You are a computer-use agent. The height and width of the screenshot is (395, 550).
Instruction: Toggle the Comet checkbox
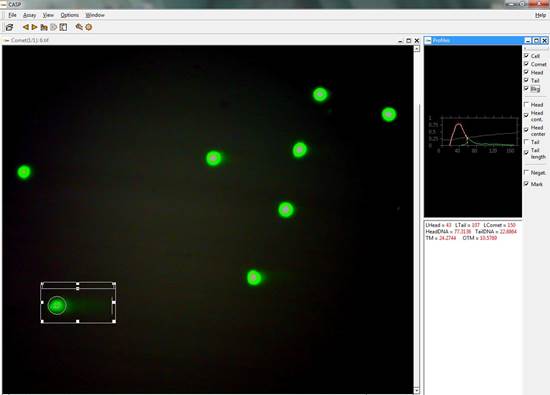[x=526, y=64]
